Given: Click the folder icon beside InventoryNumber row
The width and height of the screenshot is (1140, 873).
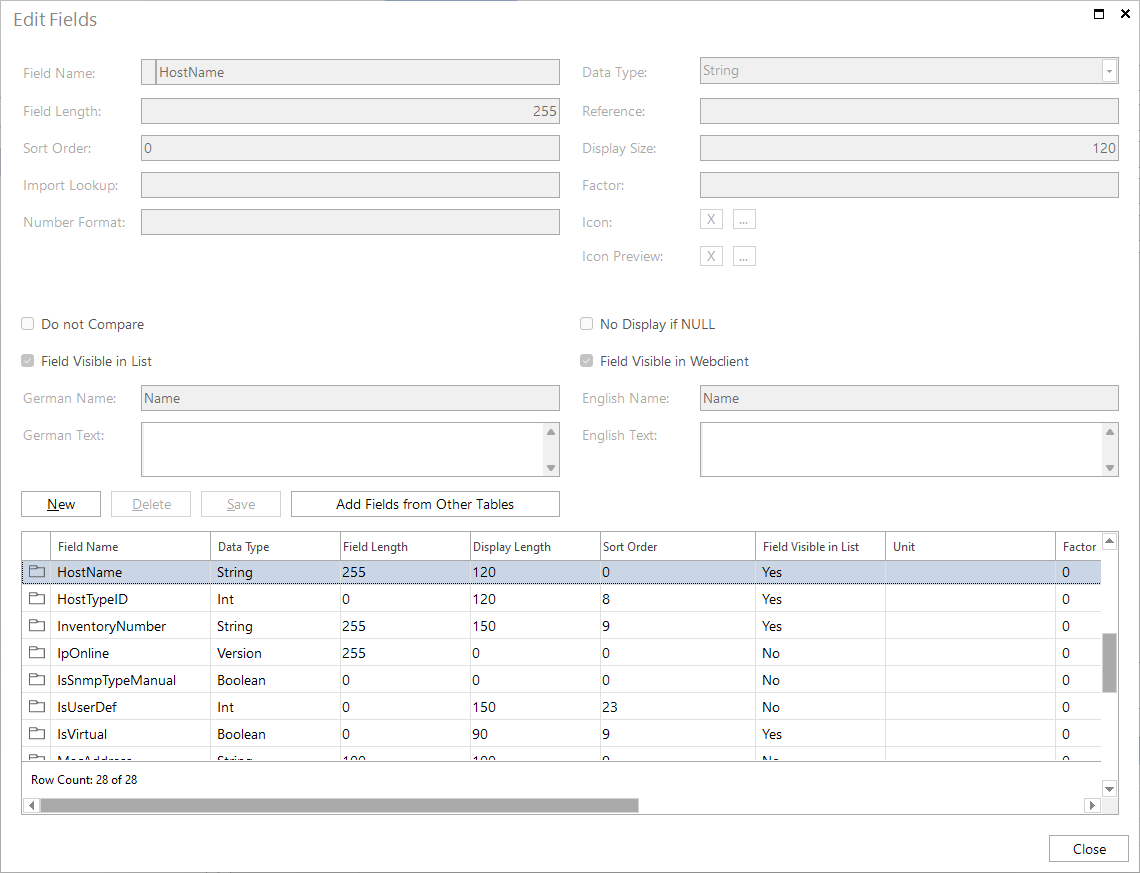Looking at the screenshot, I should click(x=35, y=625).
